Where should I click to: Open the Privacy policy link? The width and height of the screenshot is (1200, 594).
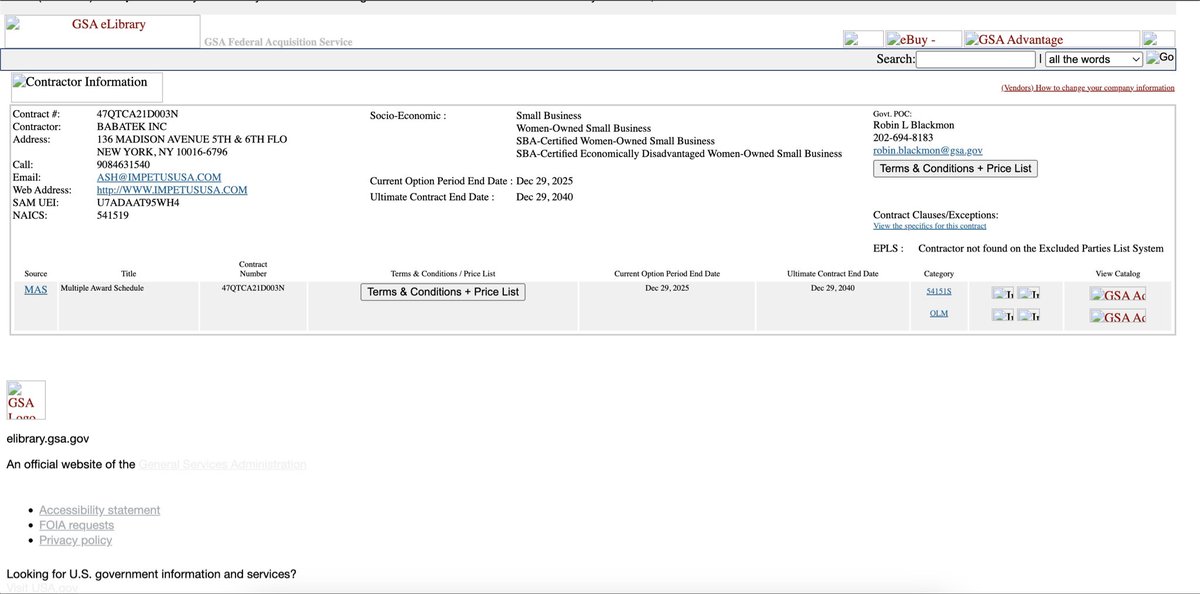pyautogui.click(x=75, y=540)
